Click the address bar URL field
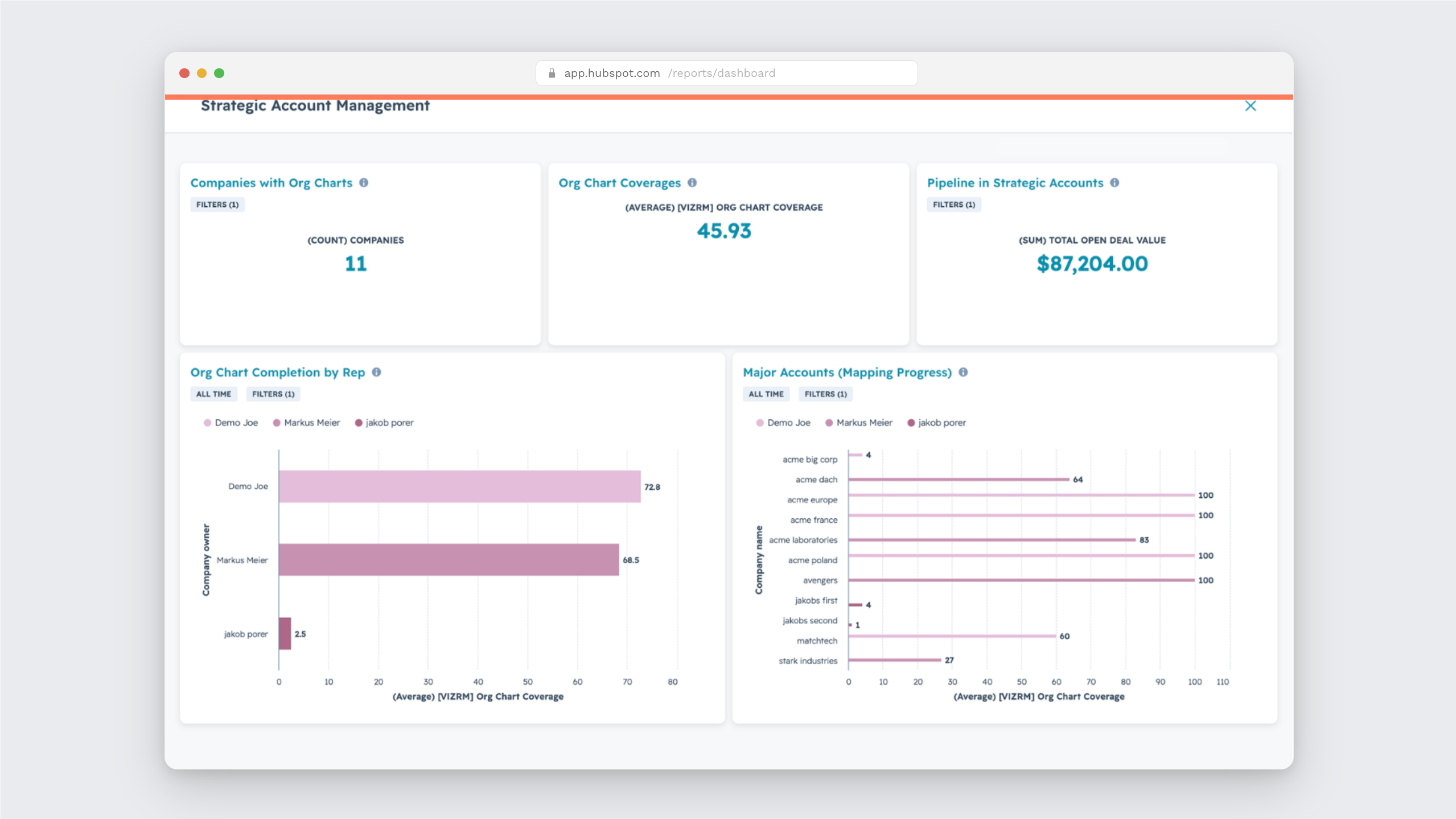The width and height of the screenshot is (1456, 819). tap(726, 73)
